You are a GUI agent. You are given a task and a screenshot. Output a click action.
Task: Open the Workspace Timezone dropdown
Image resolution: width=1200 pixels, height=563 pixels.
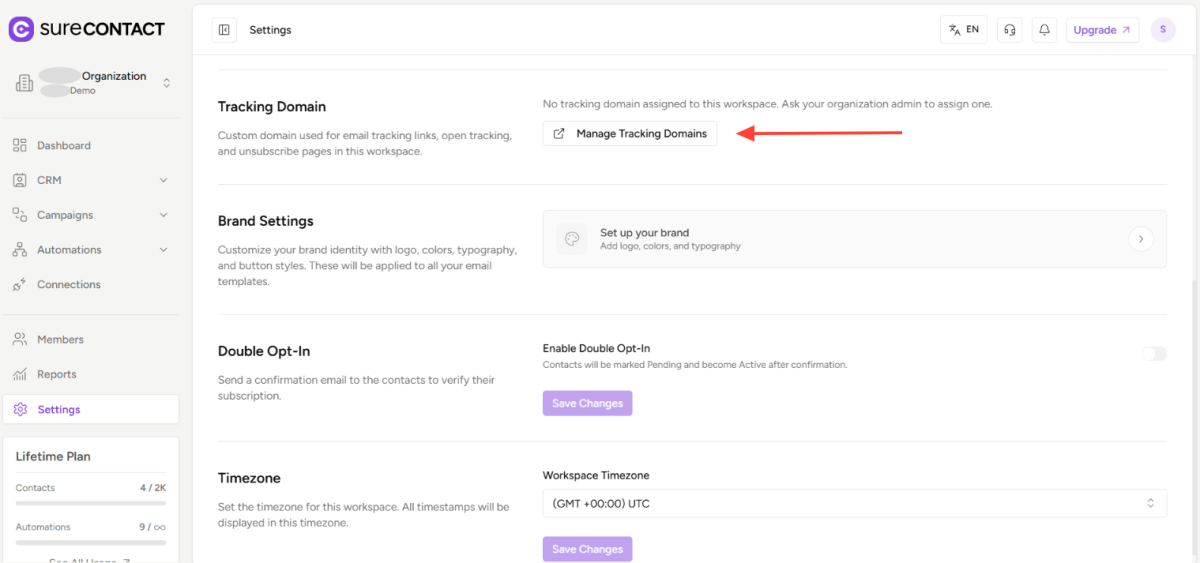(x=854, y=503)
